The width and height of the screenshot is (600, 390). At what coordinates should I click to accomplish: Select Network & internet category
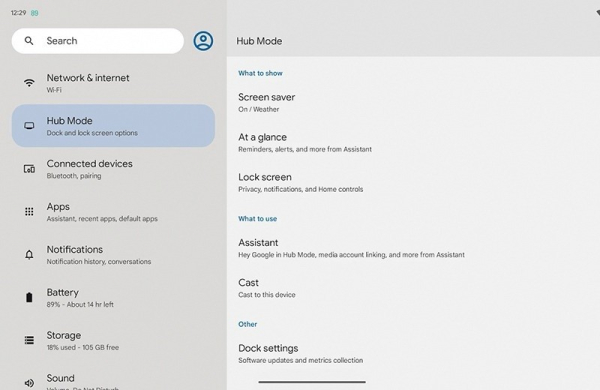coord(113,83)
